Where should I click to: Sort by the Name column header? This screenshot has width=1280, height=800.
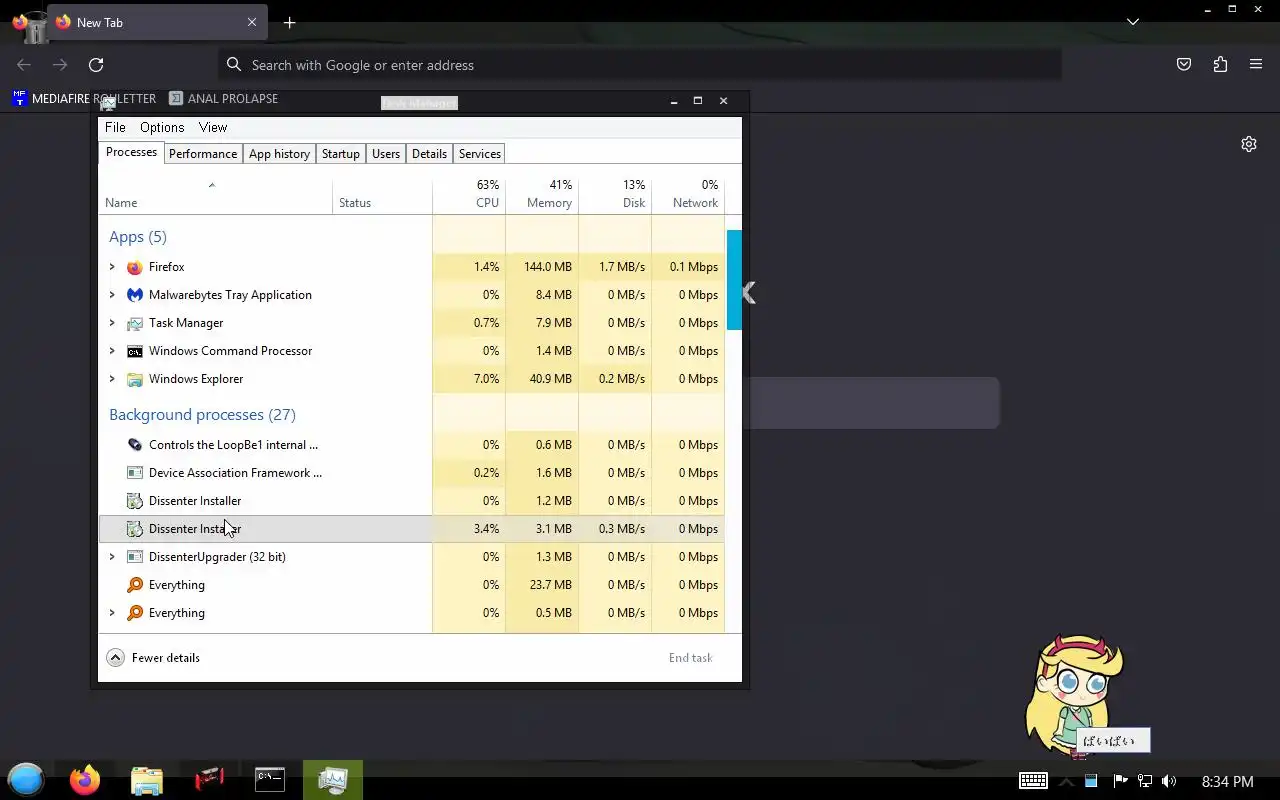[x=216, y=194]
